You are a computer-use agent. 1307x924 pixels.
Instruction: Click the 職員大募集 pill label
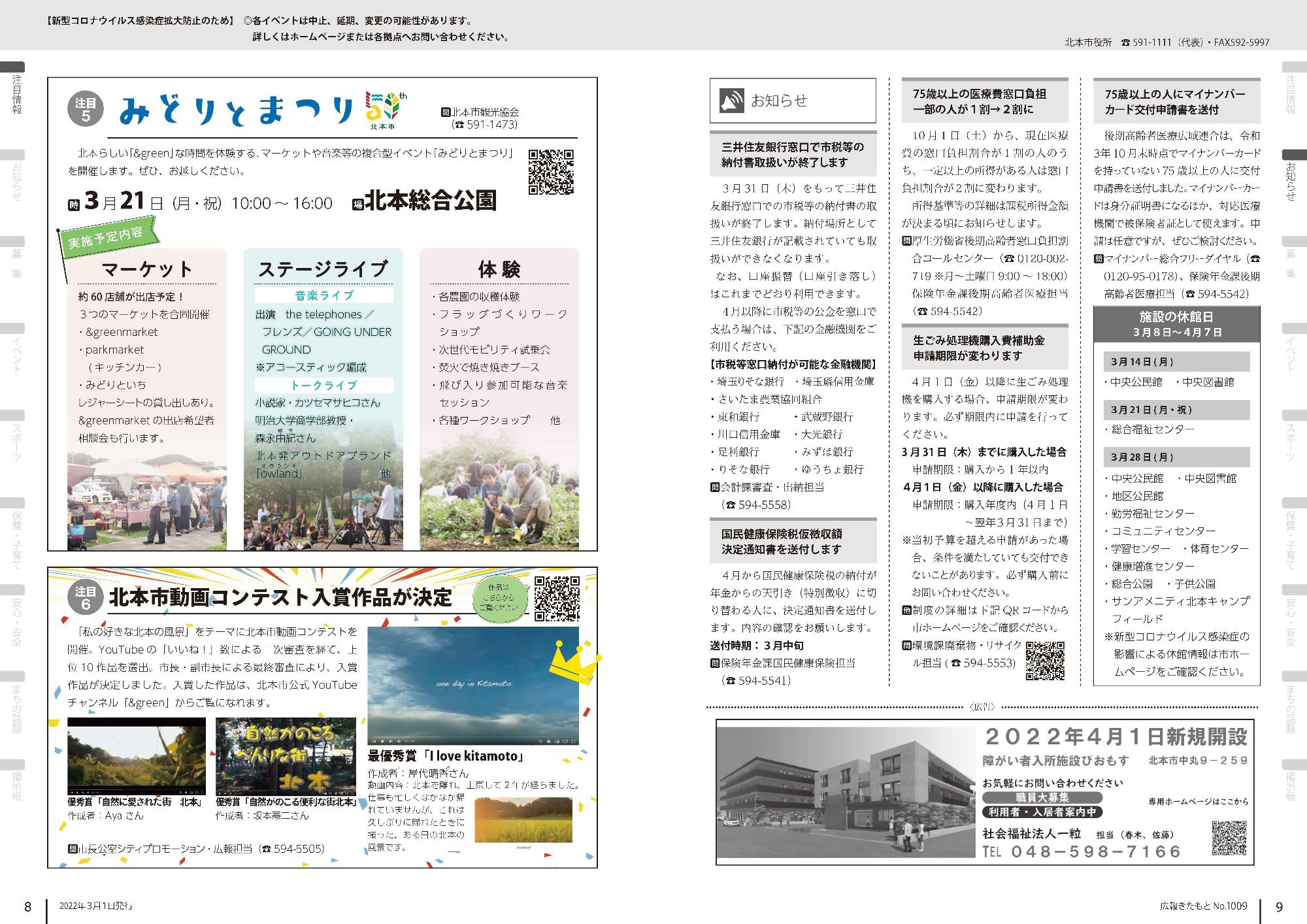pos(1042,798)
